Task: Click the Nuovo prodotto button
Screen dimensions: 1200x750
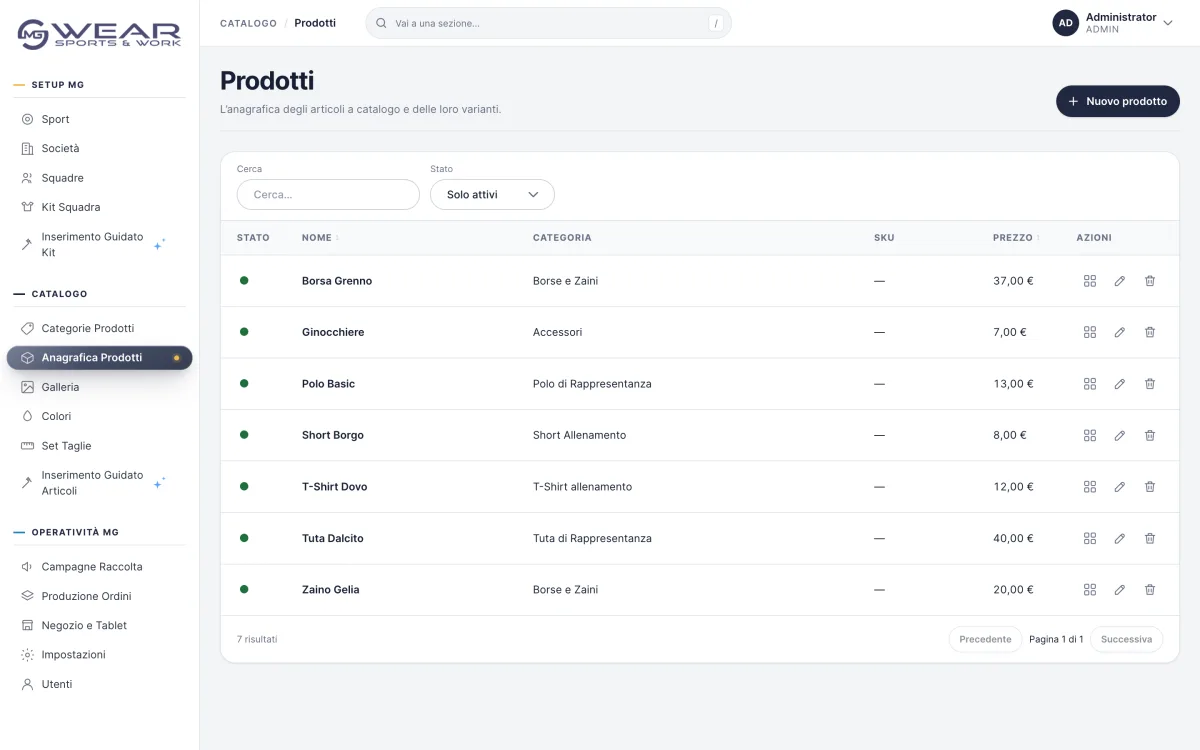Action: pyautogui.click(x=1118, y=101)
